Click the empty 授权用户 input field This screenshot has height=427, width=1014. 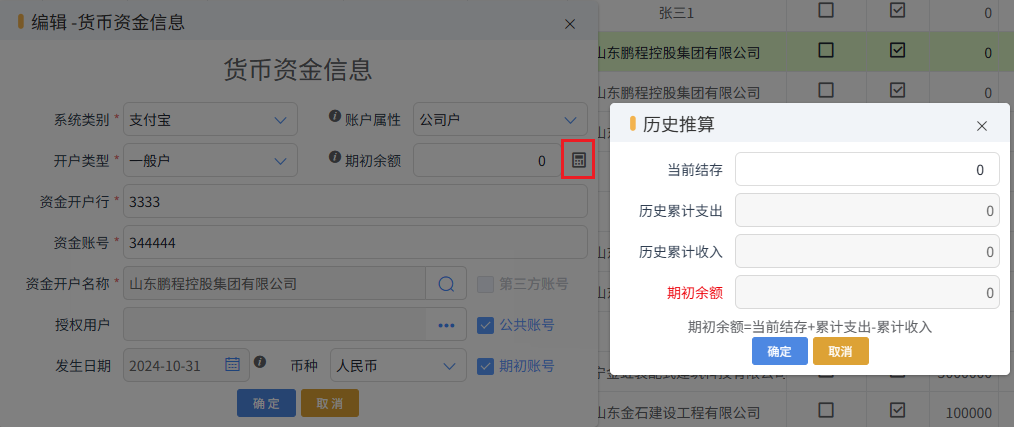pyautogui.click(x=275, y=325)
